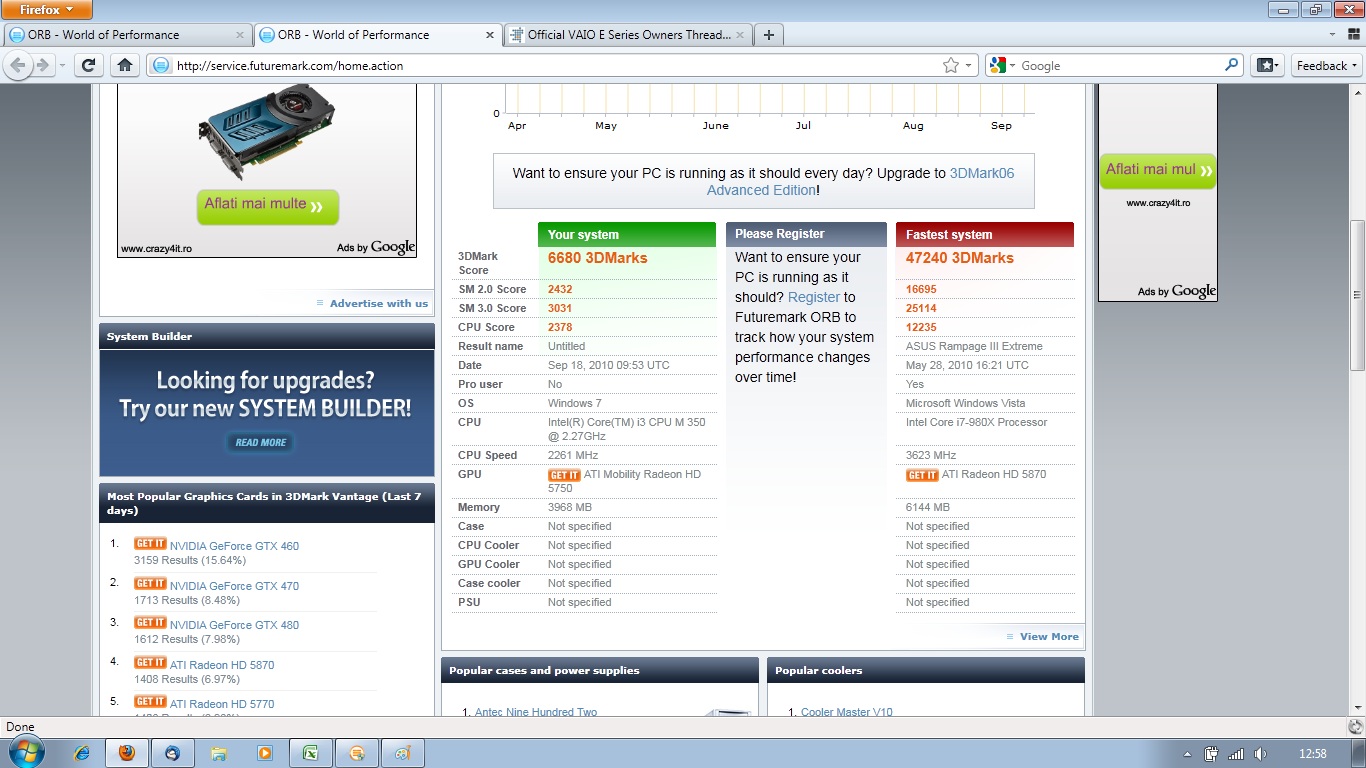
Task: Click GET IT badge next to GeForce GTX 470
Action: point(150,584)
